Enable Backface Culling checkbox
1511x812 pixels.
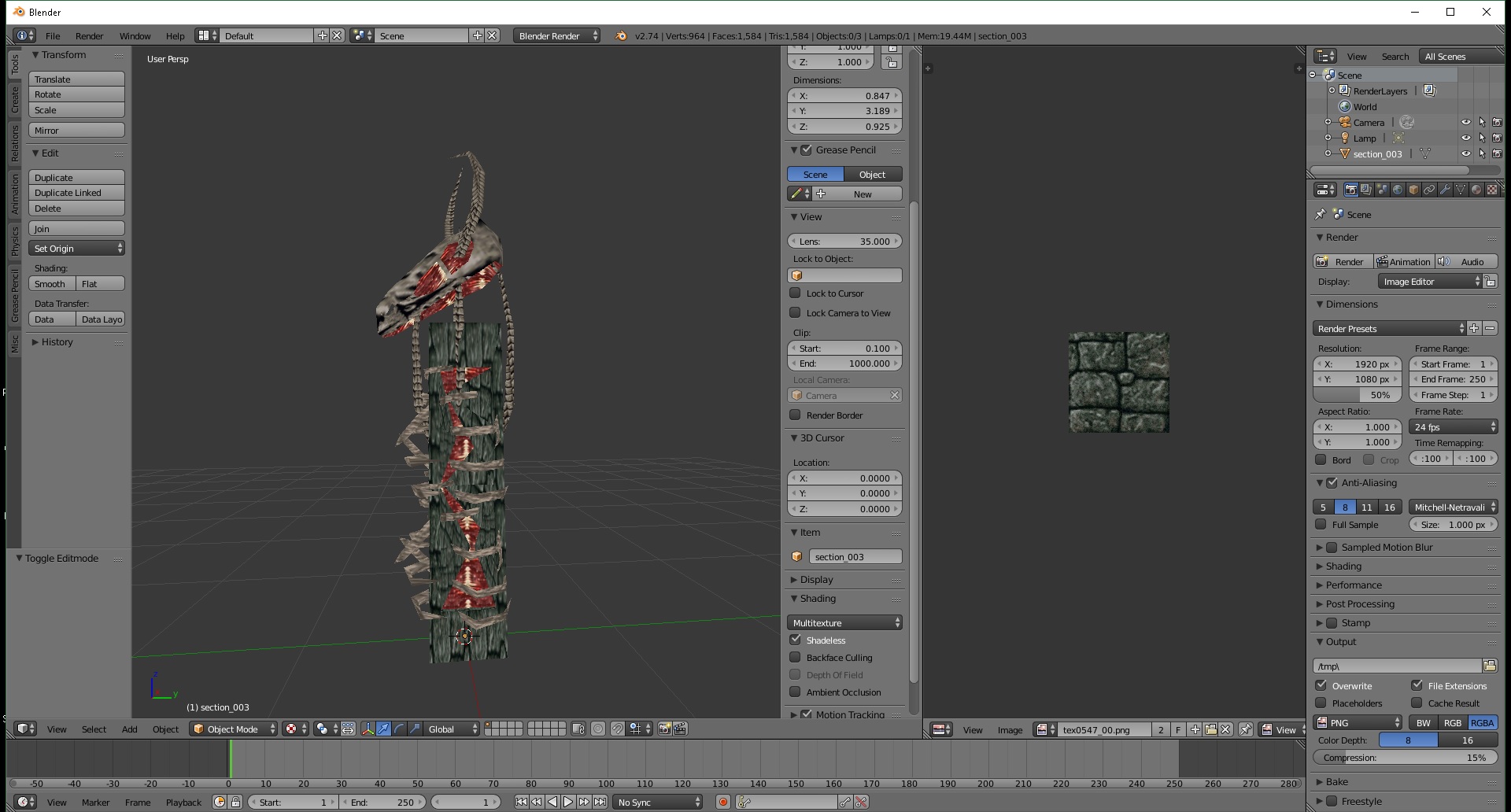(796, 657)
